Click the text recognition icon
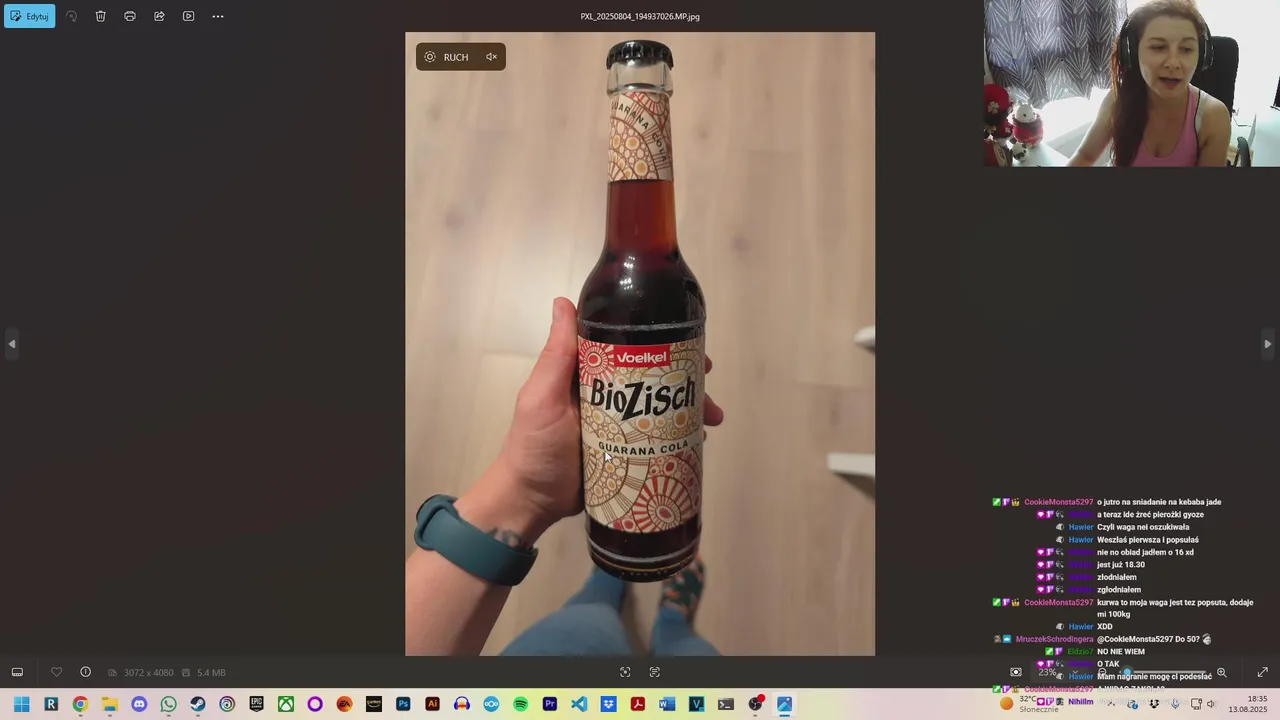The width and height of the screenshot is (1280, 720). [655, 672]
